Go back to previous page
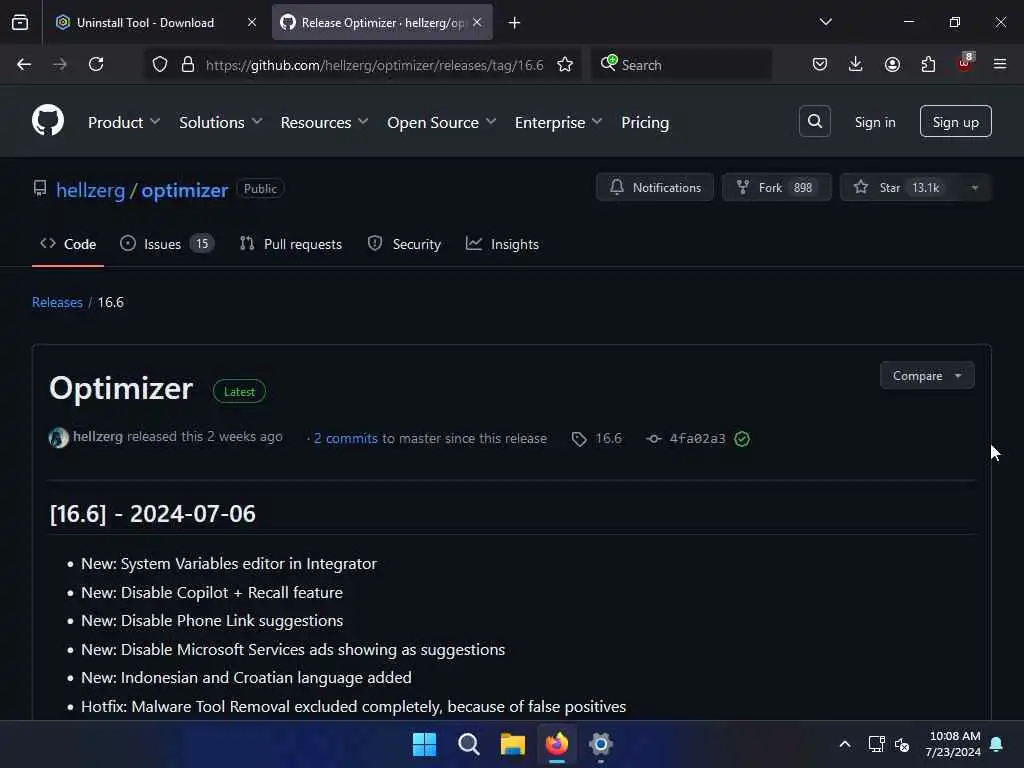 [24, 65]
